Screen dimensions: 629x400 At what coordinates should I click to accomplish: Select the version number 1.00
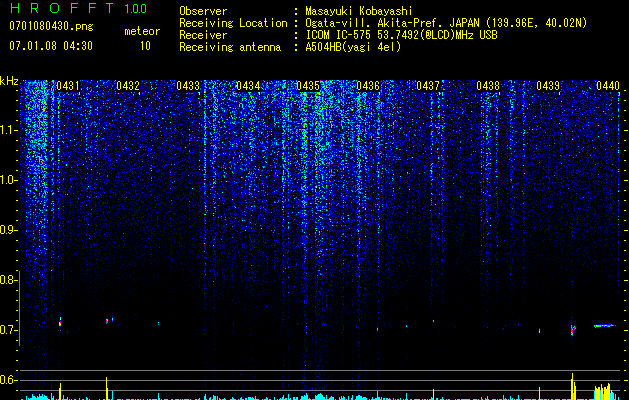tap(135, 9)
